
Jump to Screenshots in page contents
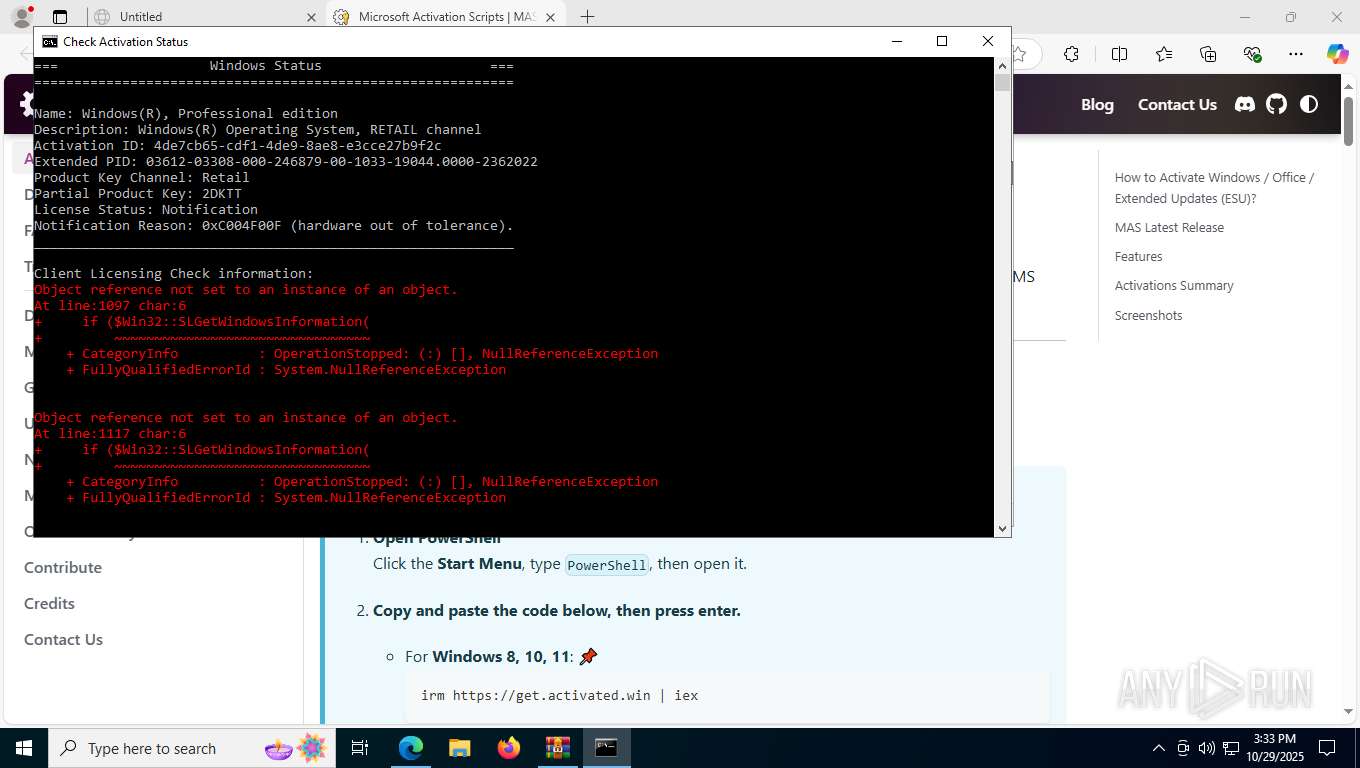coord(1148,315)
